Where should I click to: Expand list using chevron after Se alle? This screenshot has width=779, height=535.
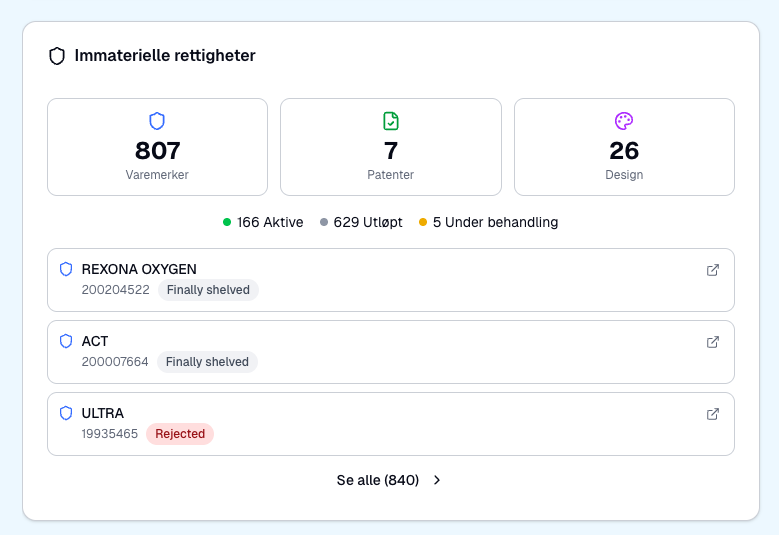(x=437, y=480)
